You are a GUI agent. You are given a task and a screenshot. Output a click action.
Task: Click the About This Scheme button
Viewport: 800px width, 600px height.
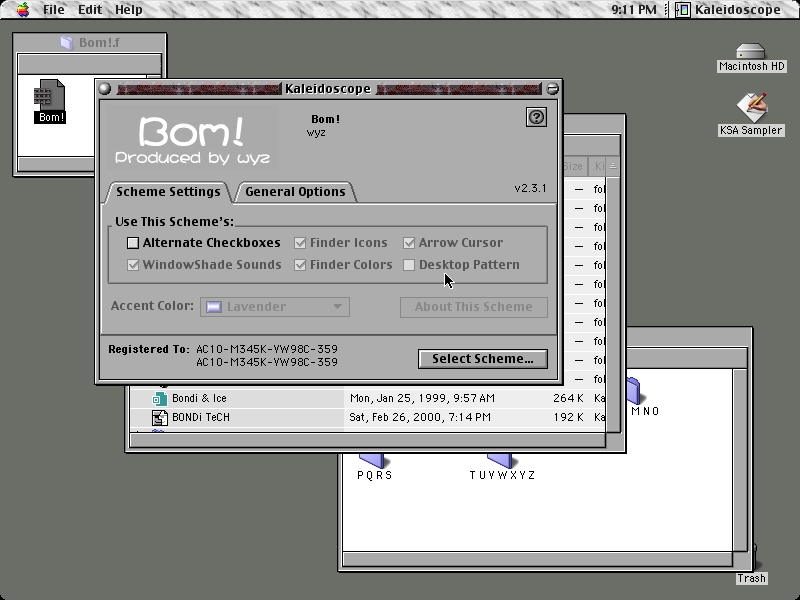point(473,307)
